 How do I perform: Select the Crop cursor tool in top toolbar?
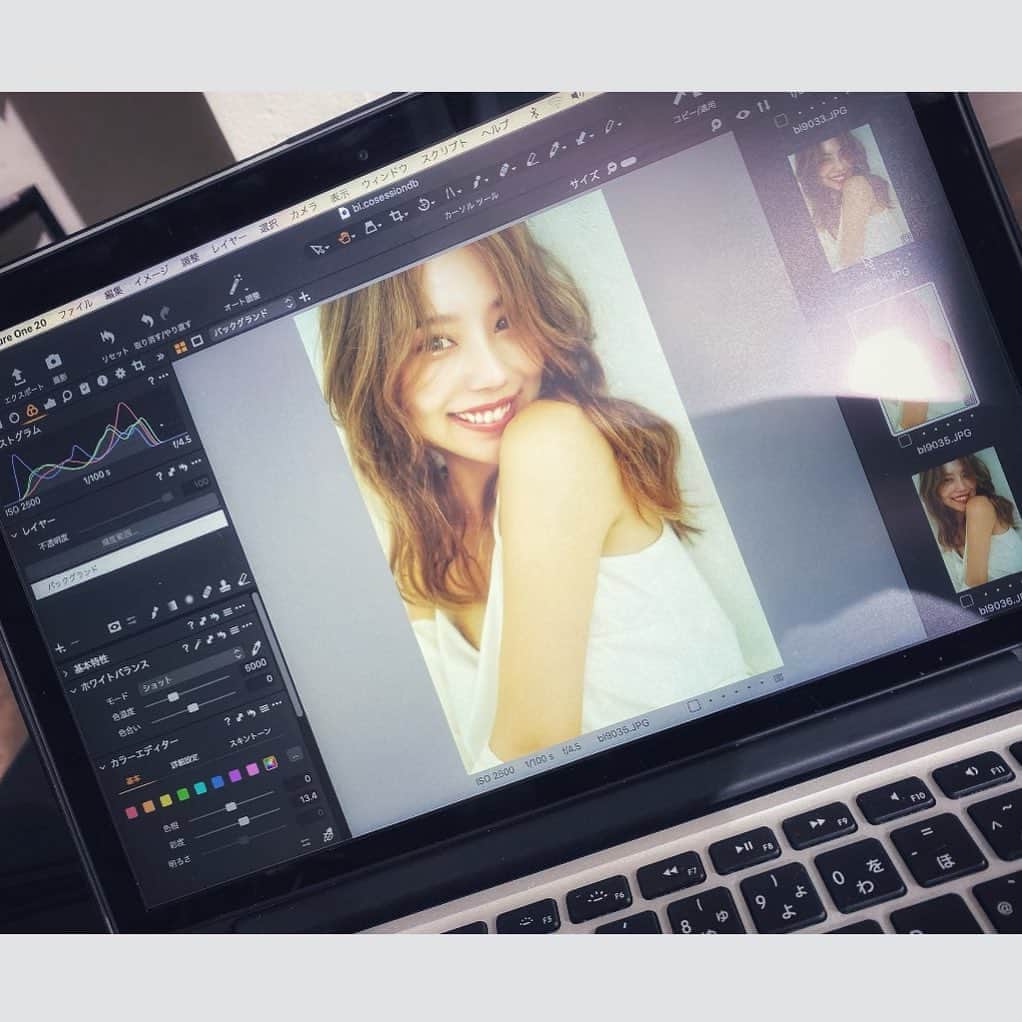(x=398, y=216)
